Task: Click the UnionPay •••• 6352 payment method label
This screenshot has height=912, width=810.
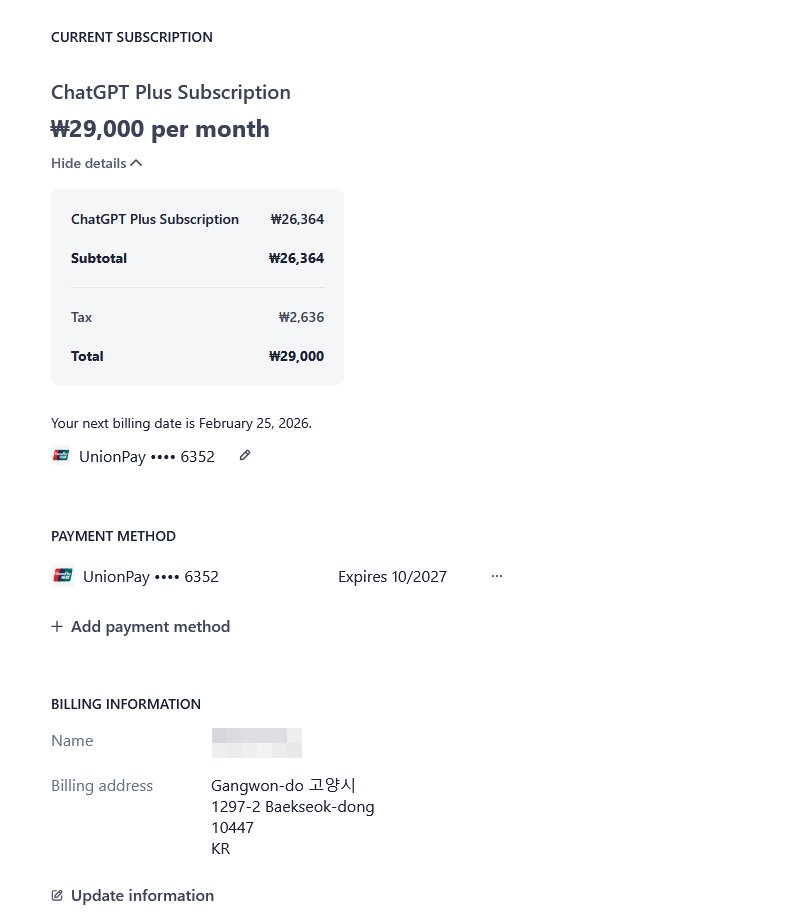Action: coord(150,576)
